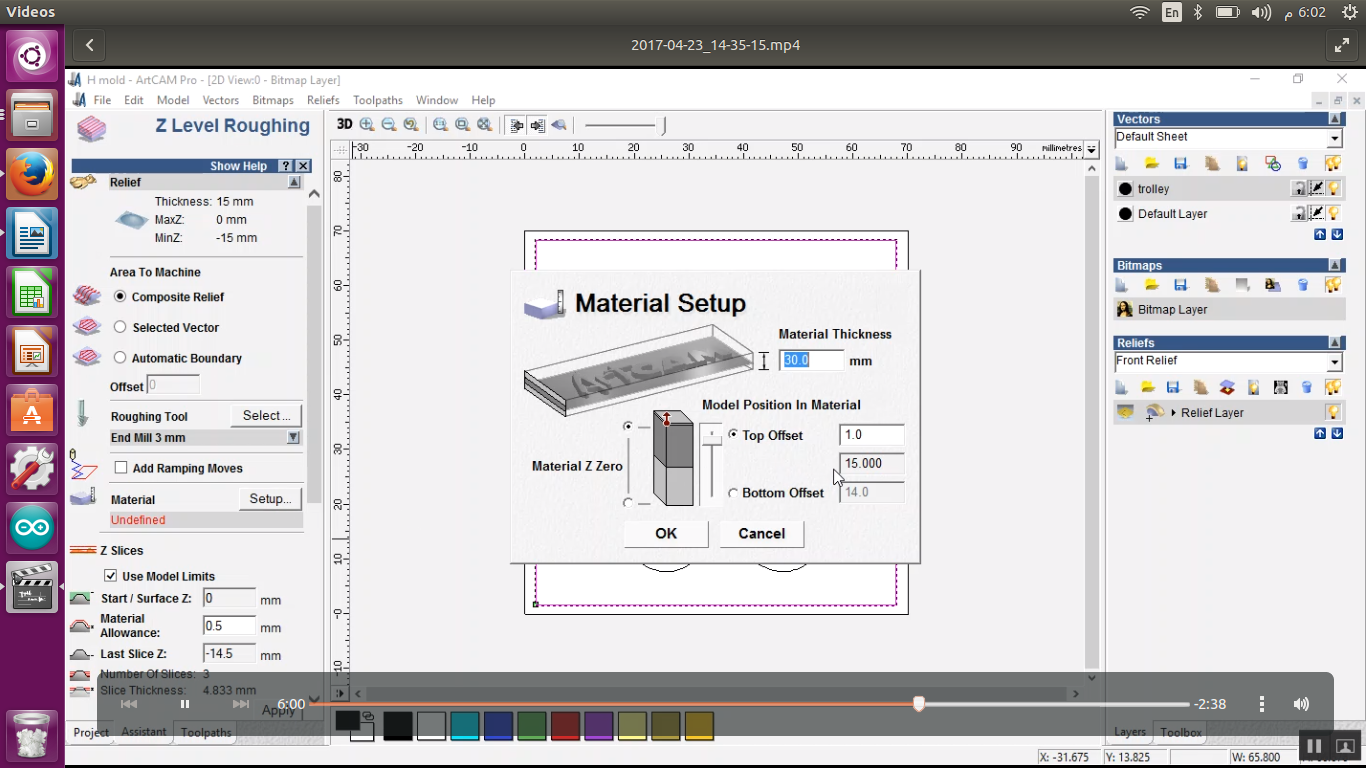Open the End Mill 3 mm tool dropdown
1366x768 pixels.
[x=293, y=438]
